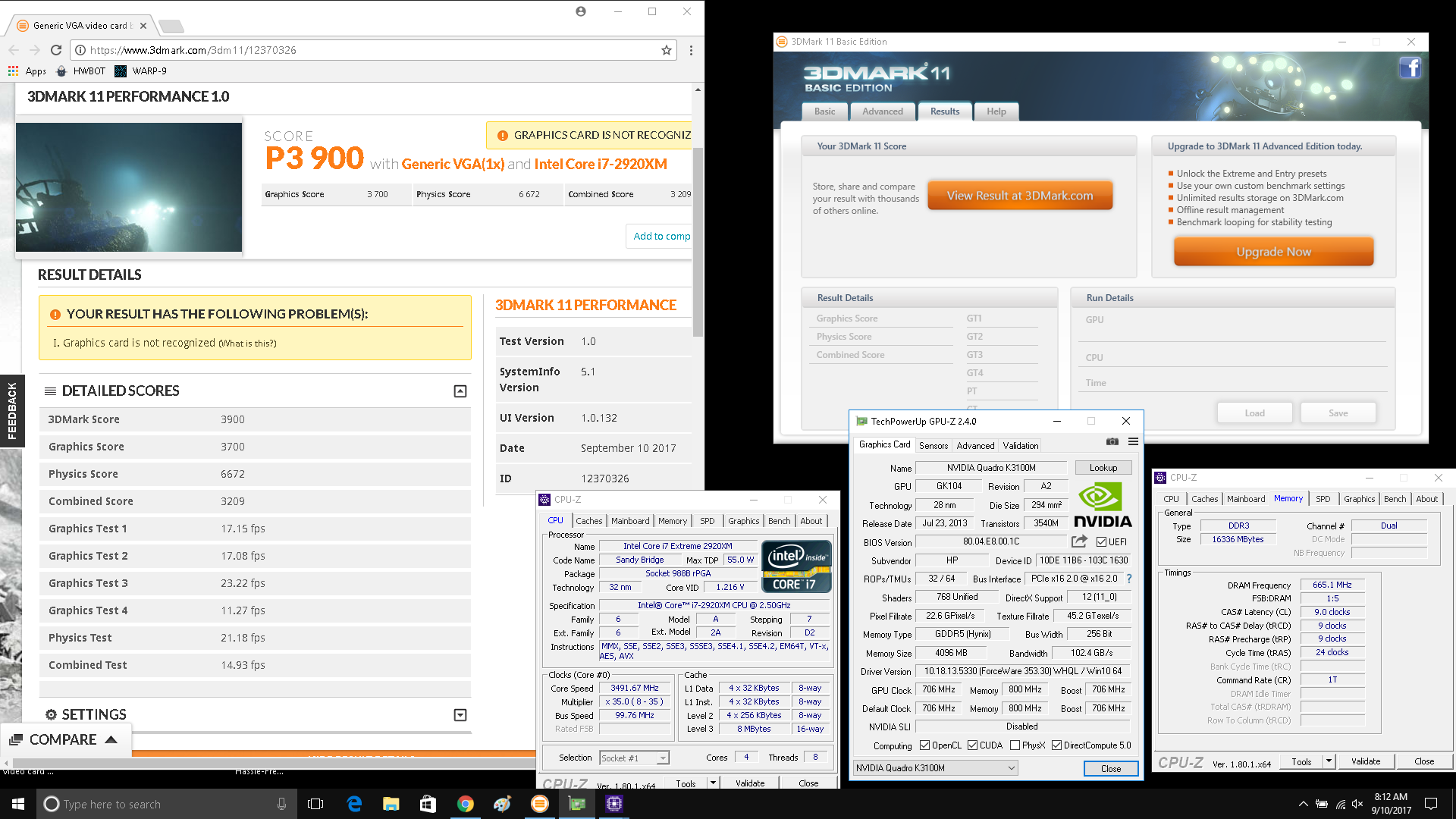The image size is (1456, 819).
Task: Open the Socket #1 selection dropdown
Action: (x=635, y=758)
